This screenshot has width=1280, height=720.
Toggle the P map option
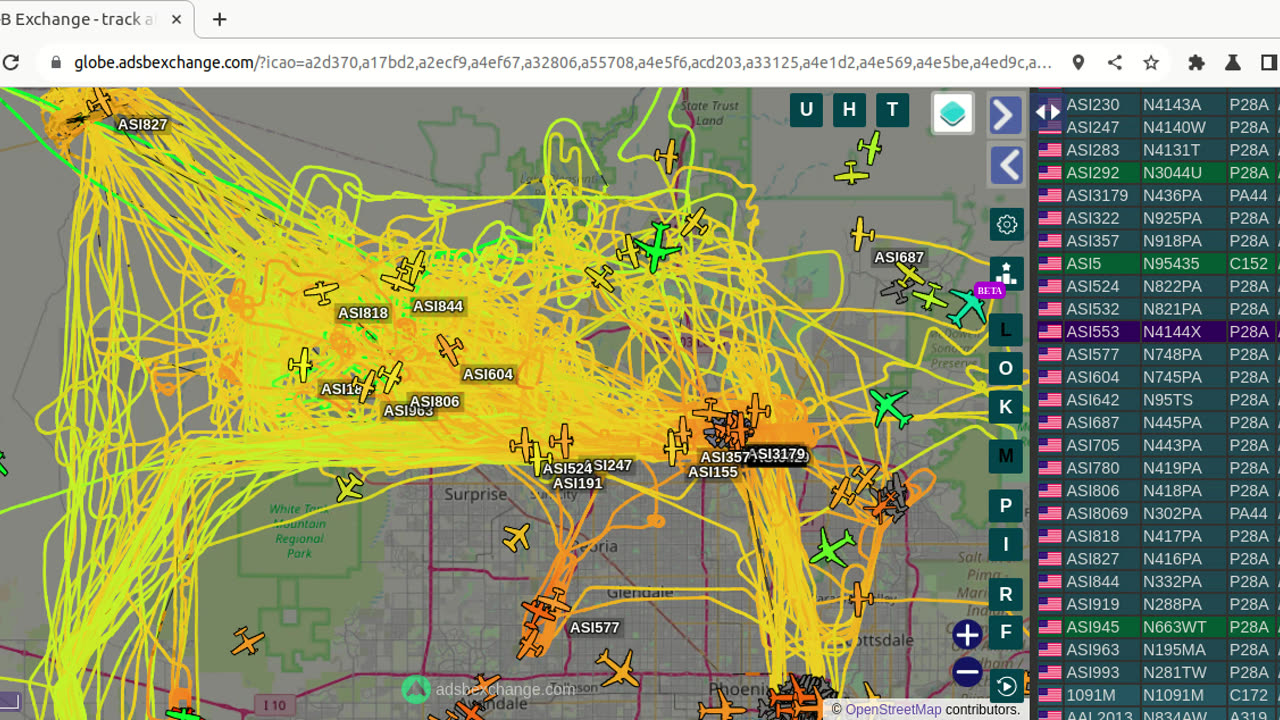[1006, 506]
